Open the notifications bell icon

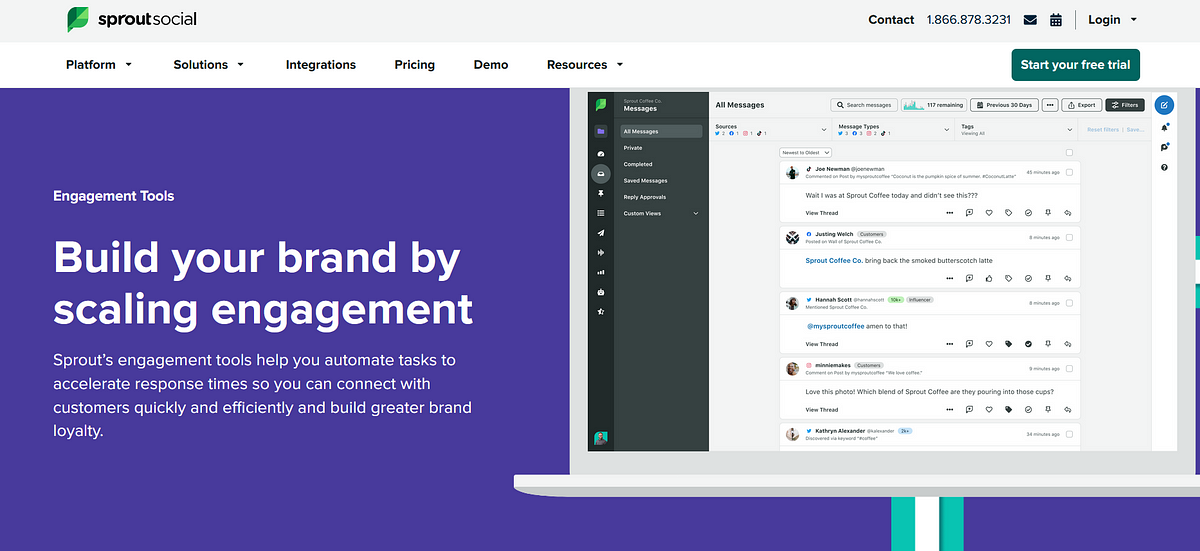(1164, 127)
